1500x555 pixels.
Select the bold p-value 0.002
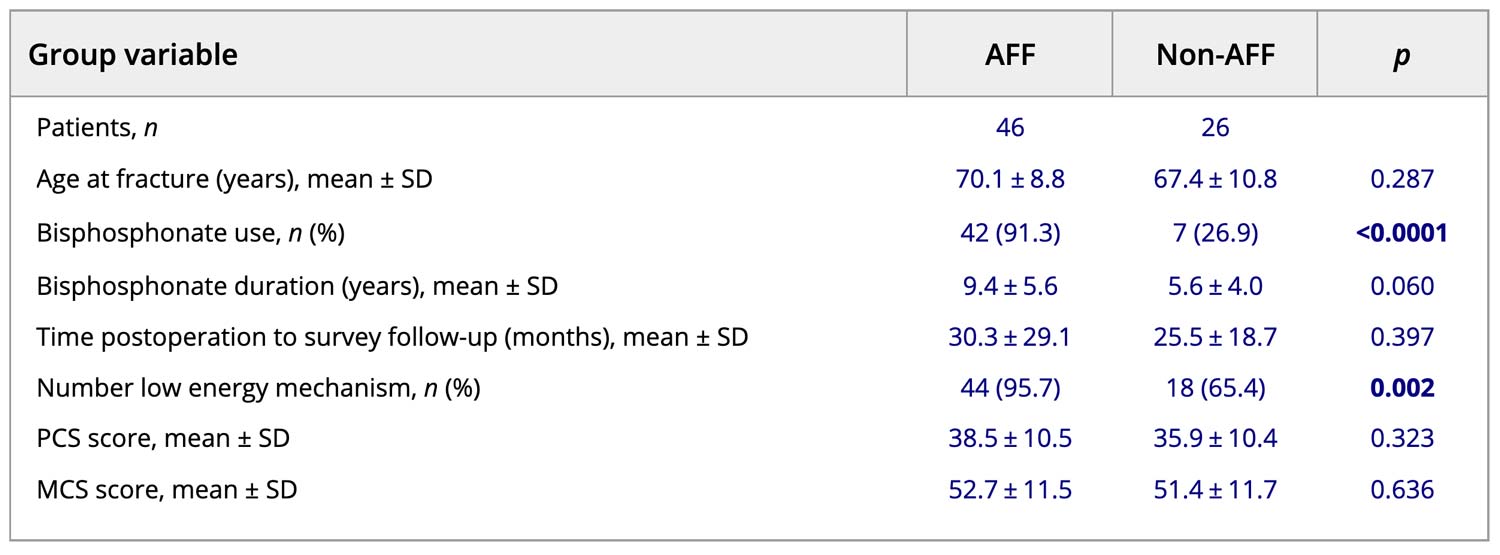[x=1401, y=388]
